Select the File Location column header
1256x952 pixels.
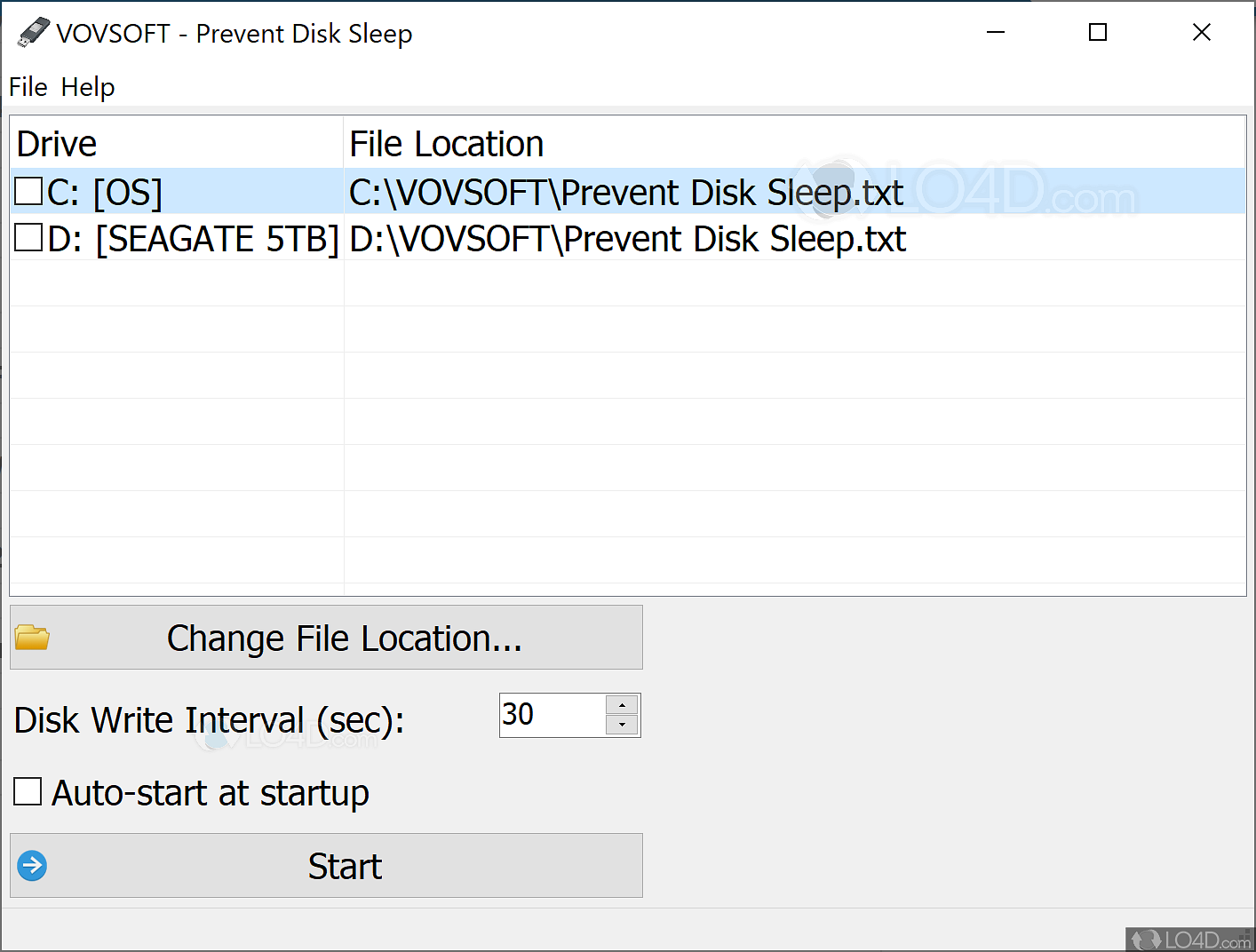[447, 142]
